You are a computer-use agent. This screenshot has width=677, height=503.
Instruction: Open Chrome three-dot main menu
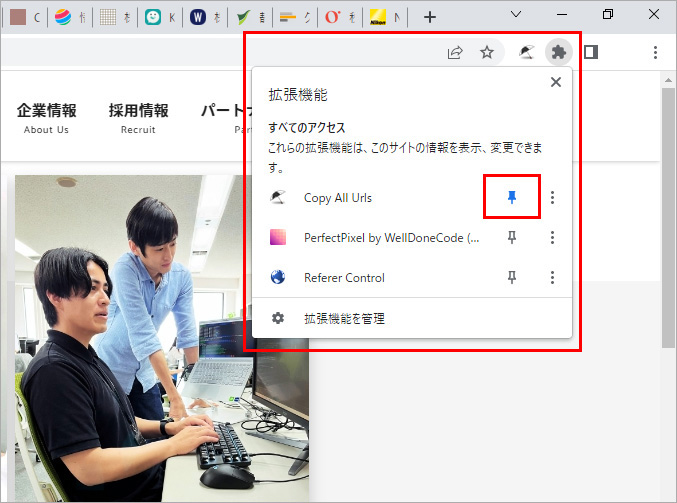click(x=655, y=52)
